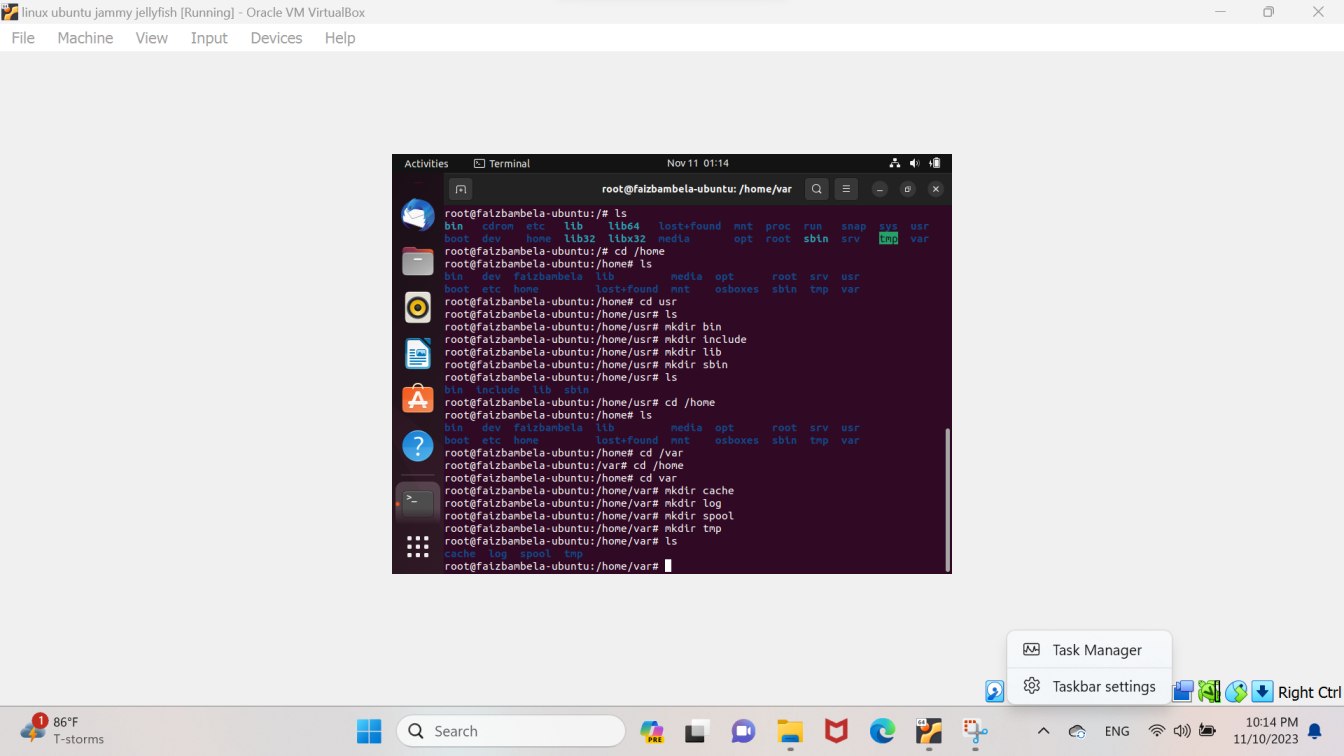Open the Help question-mark dock icon
Image resolution: width=1344 pixels, height=756 pixels.
click(x=418, y=446)
